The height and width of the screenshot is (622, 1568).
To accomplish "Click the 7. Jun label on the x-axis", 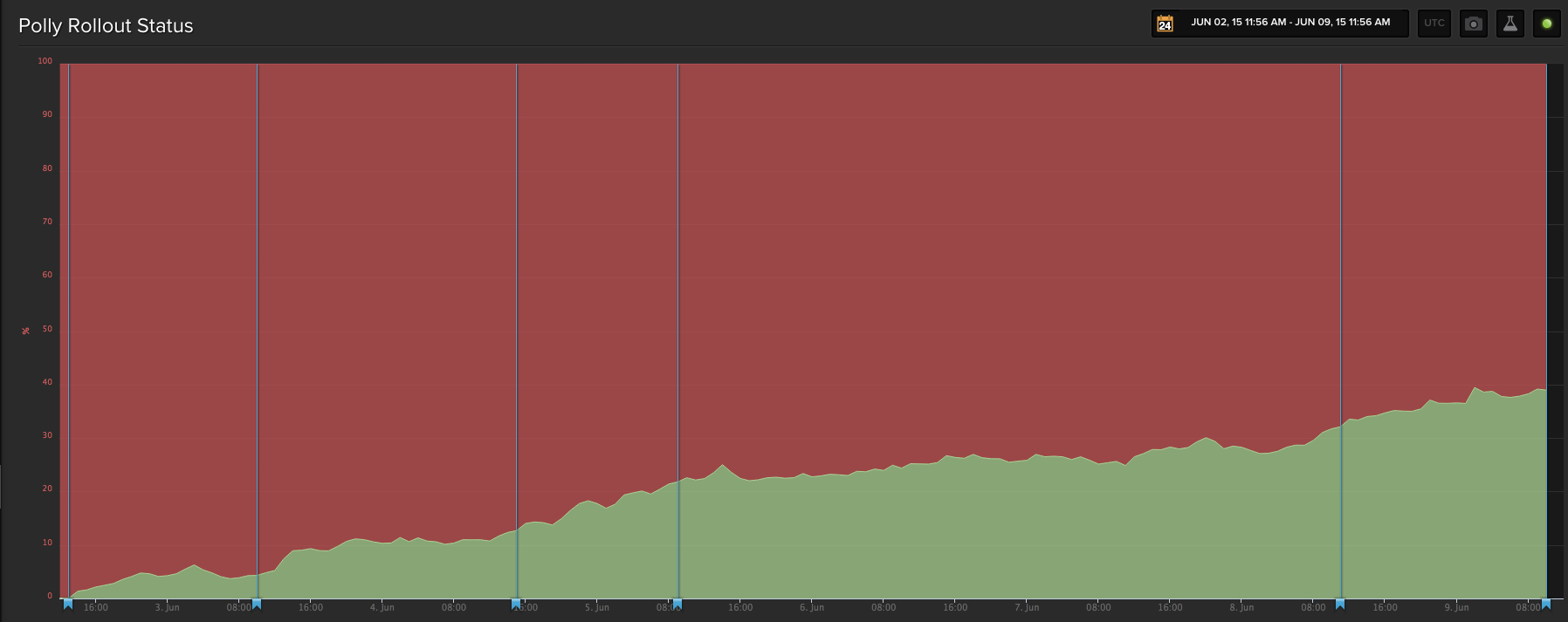I will [1027, 608].
